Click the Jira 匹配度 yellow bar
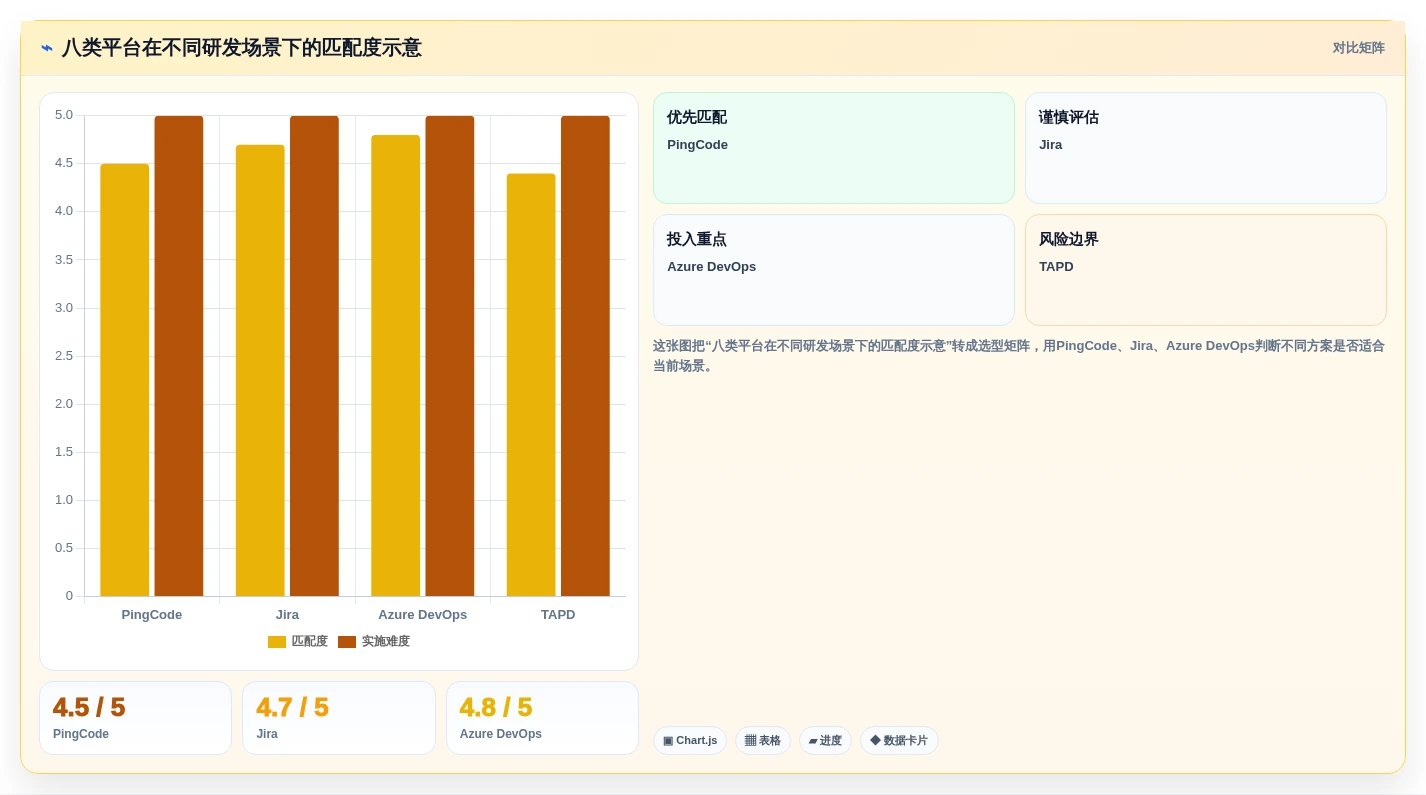Viewport: 1426px width, 795px height. 260,371
